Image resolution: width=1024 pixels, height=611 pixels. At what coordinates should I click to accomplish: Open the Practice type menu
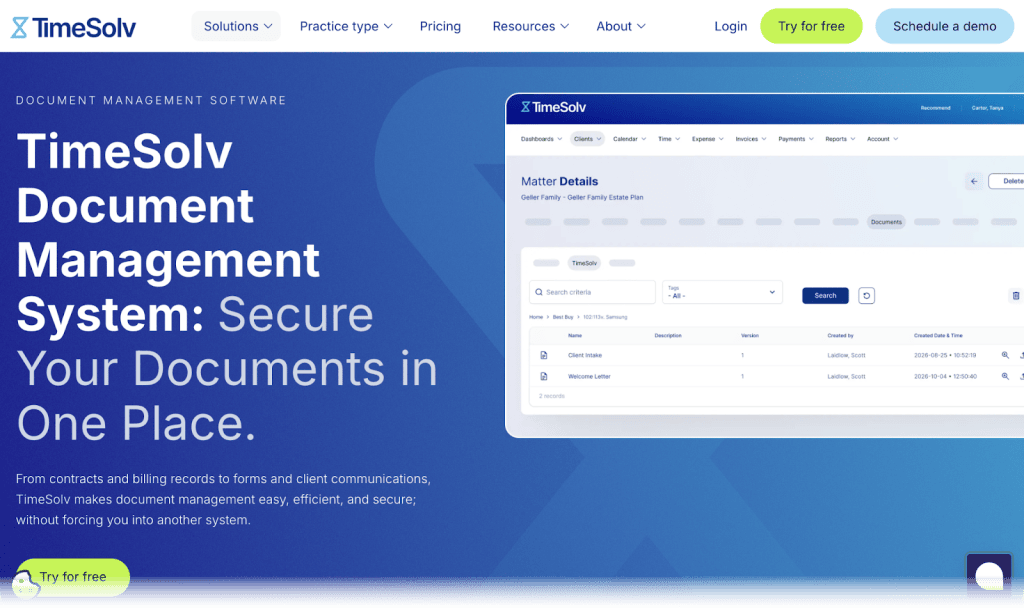tap(345, 26)
